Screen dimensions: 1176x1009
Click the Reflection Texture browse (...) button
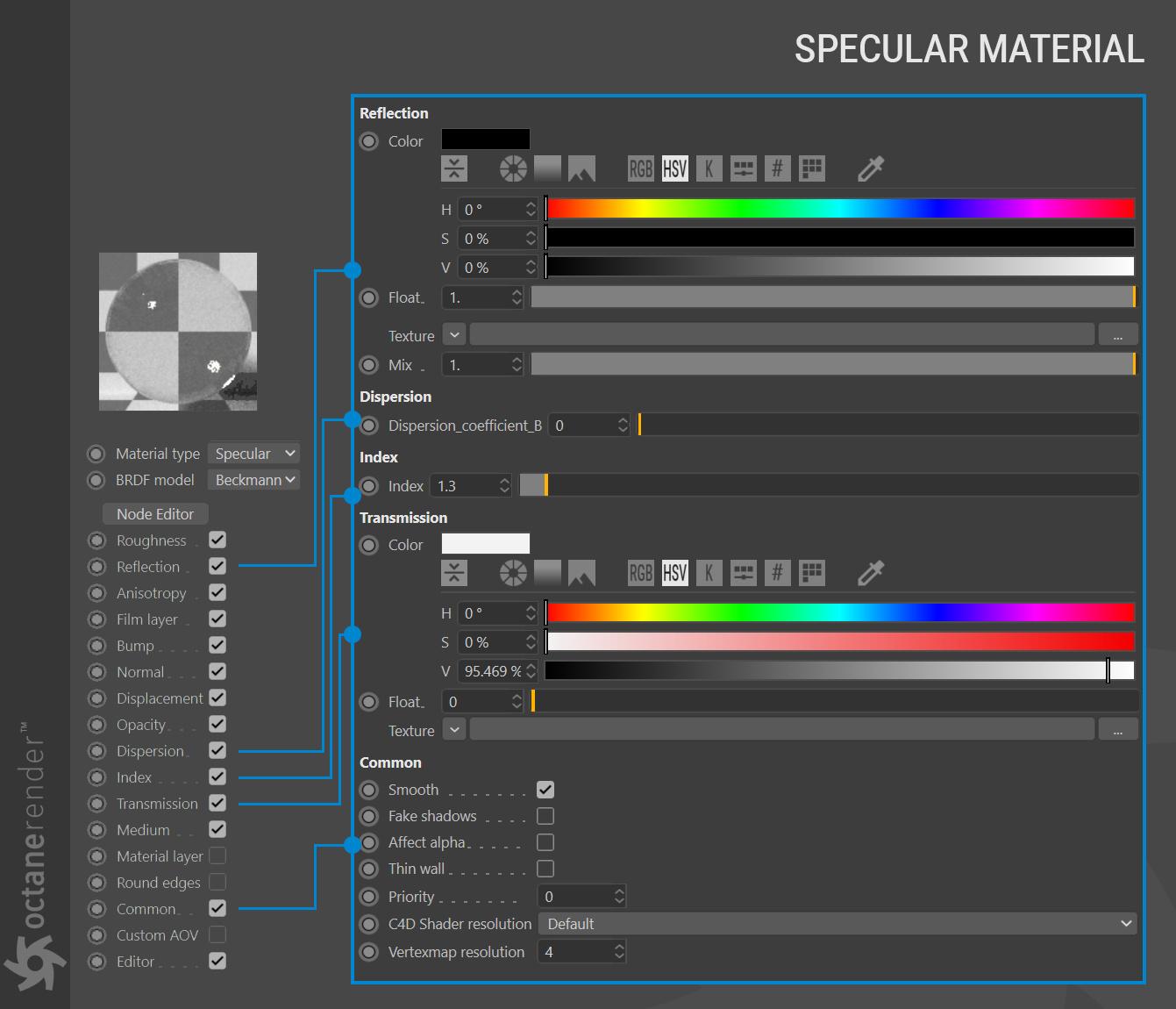point(1117,335)
